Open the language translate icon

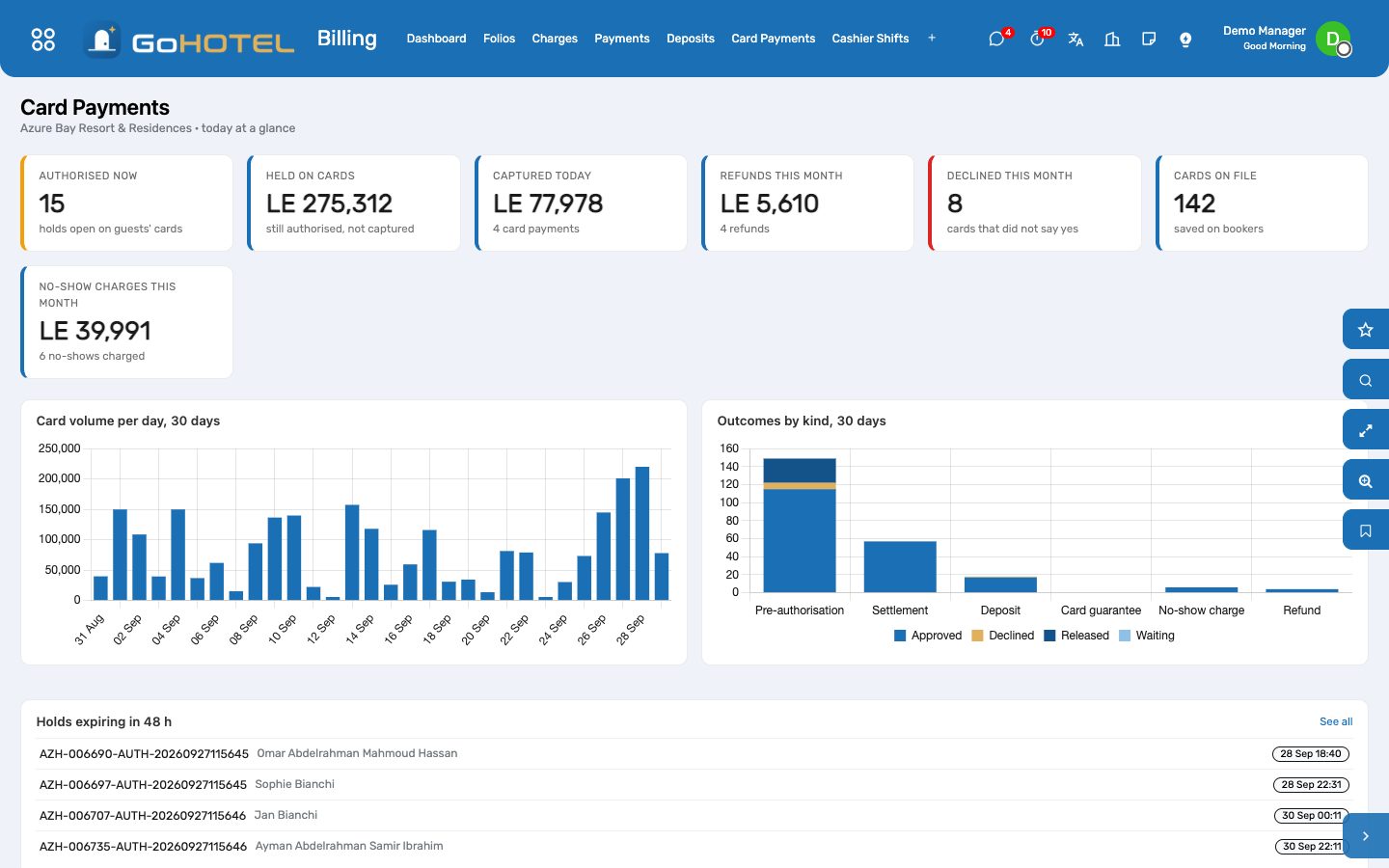click(x=1076, y=39)
